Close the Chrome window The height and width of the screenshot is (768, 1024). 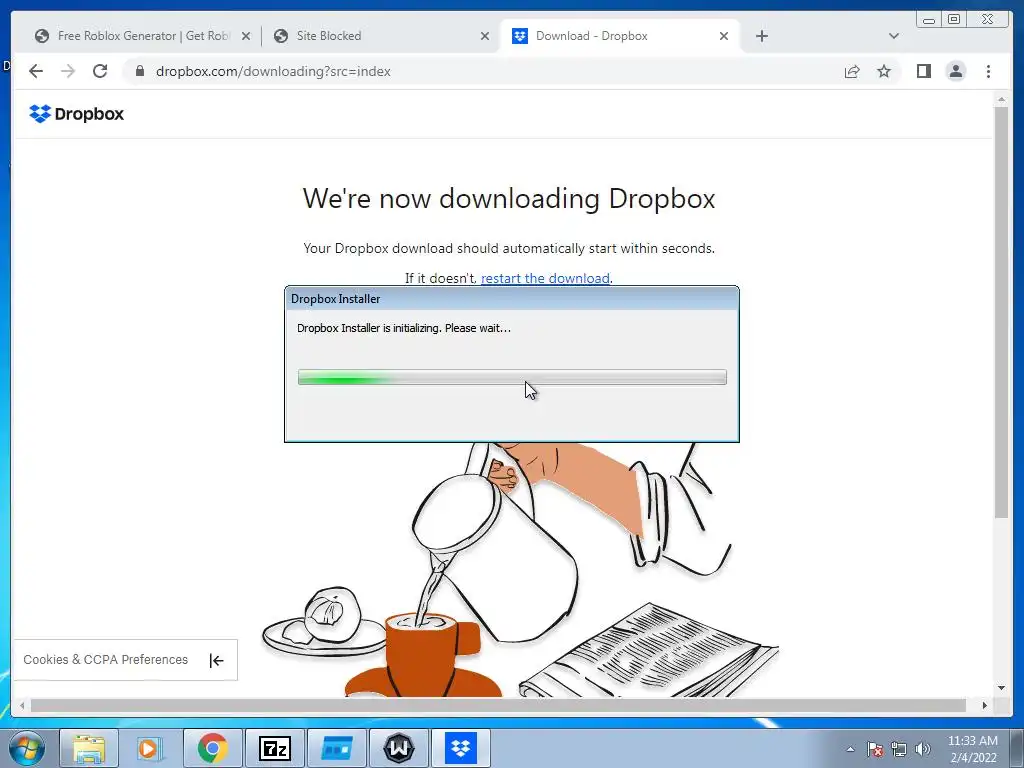pyautogui.click(x=988, y=20)
